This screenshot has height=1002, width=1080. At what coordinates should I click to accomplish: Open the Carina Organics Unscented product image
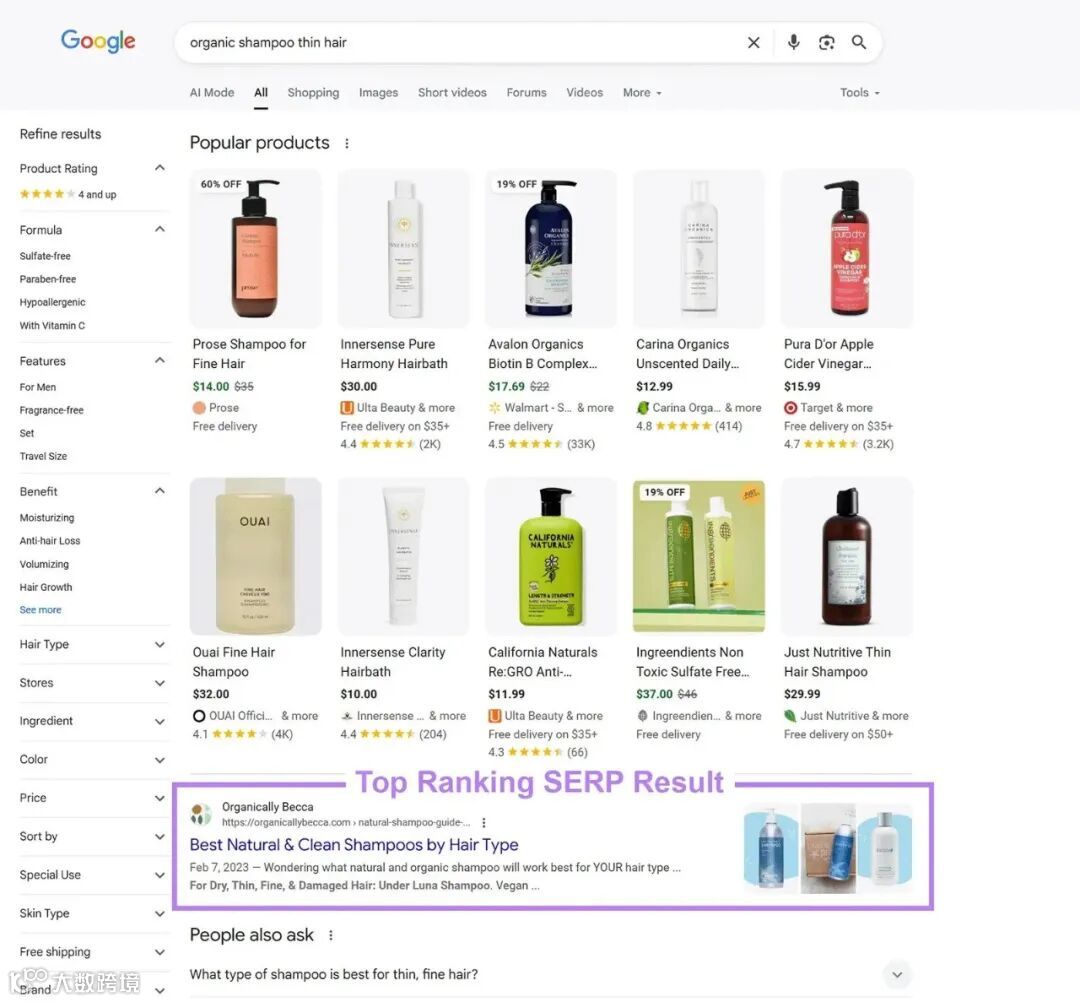pos(698,249)
